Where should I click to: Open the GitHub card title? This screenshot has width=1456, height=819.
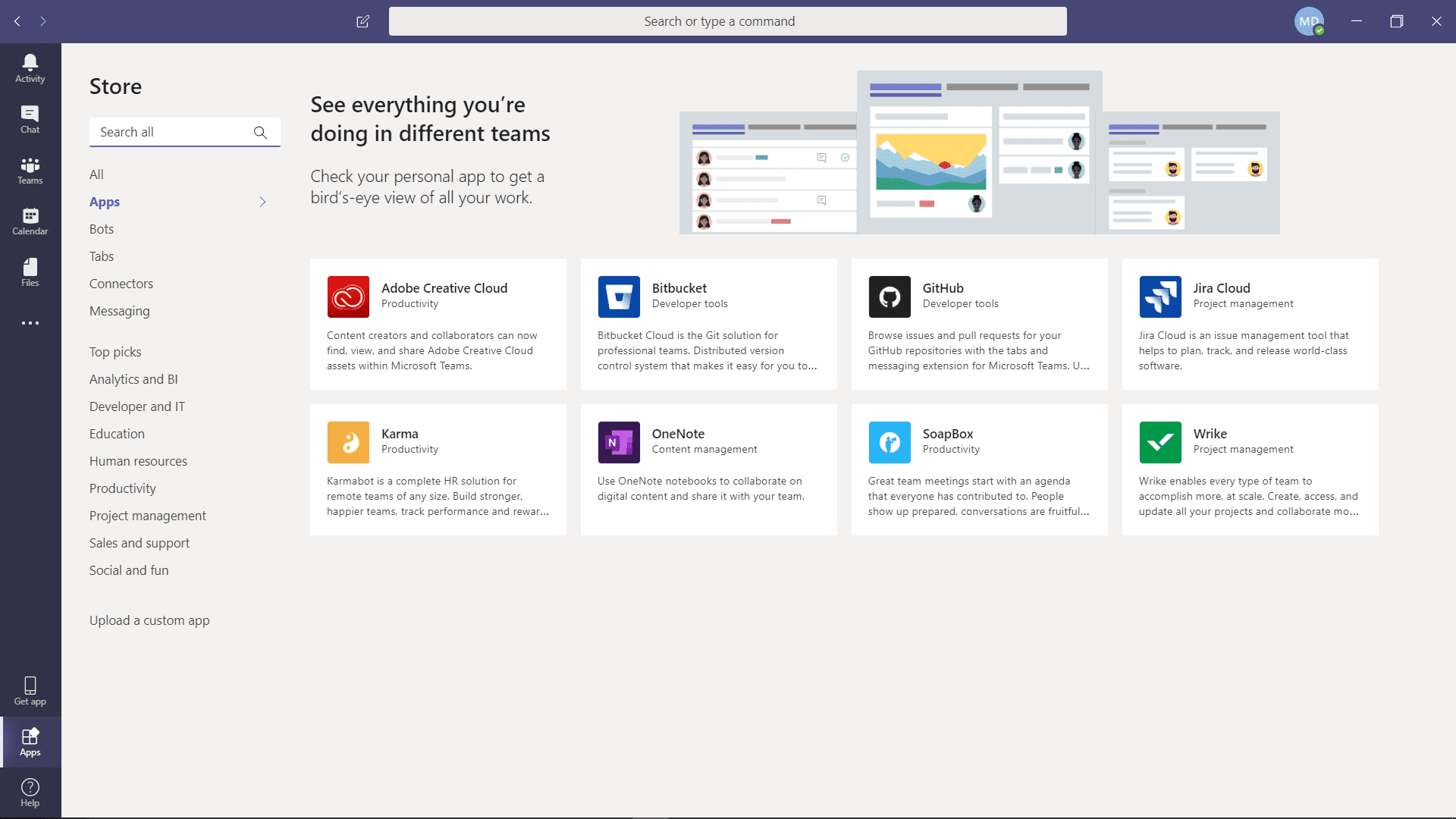tap(943, 288)
